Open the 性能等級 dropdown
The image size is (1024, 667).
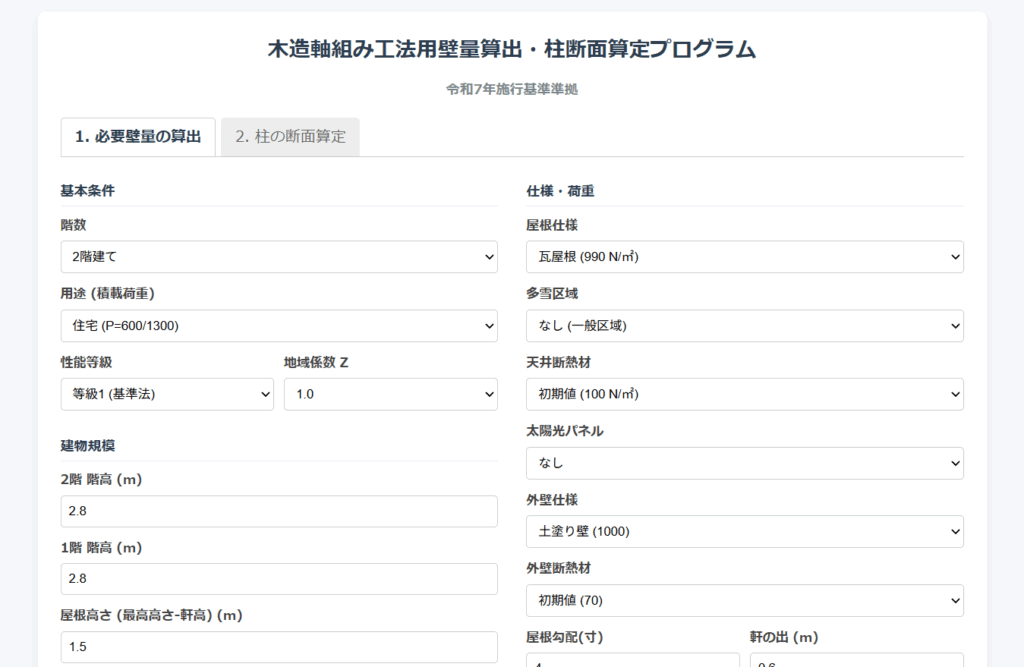pyautogui.click(x=167, y=394)
